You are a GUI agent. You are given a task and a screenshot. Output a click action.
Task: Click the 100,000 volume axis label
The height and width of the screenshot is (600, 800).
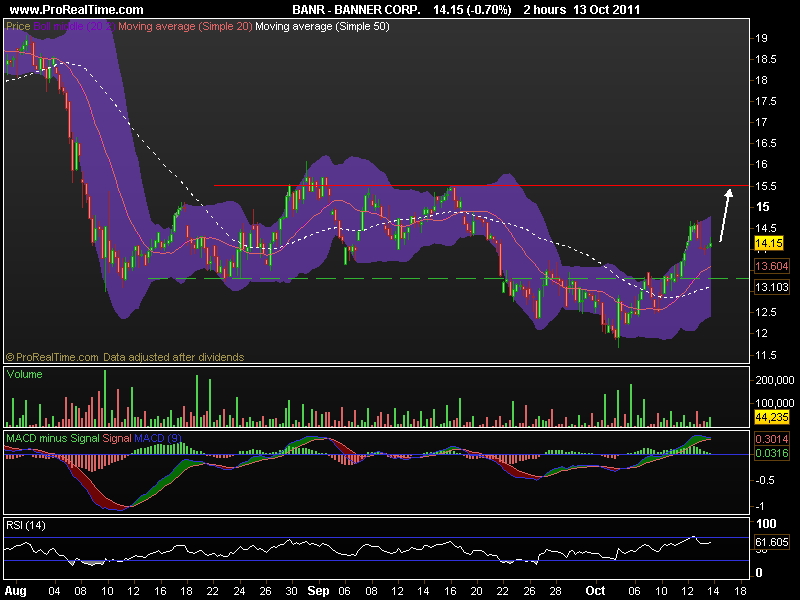(775, 403)
